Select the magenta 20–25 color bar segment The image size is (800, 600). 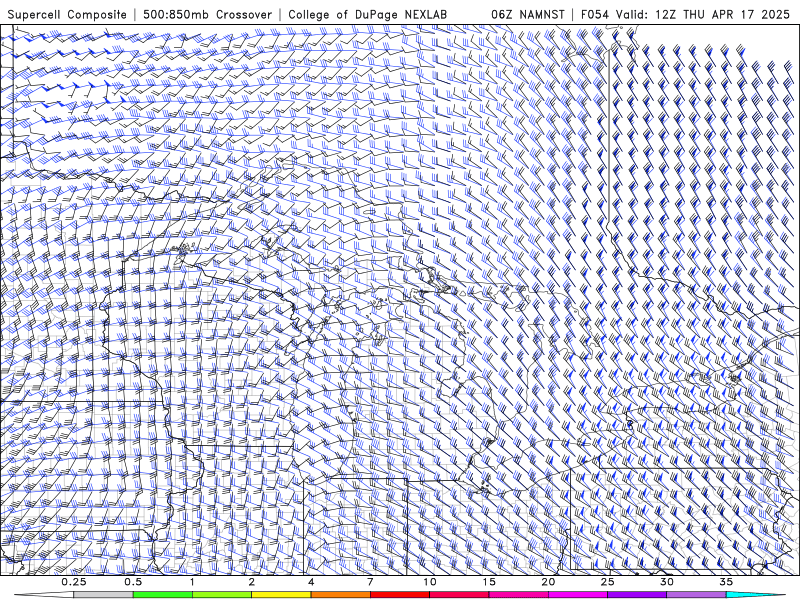[x=578, y=595]
